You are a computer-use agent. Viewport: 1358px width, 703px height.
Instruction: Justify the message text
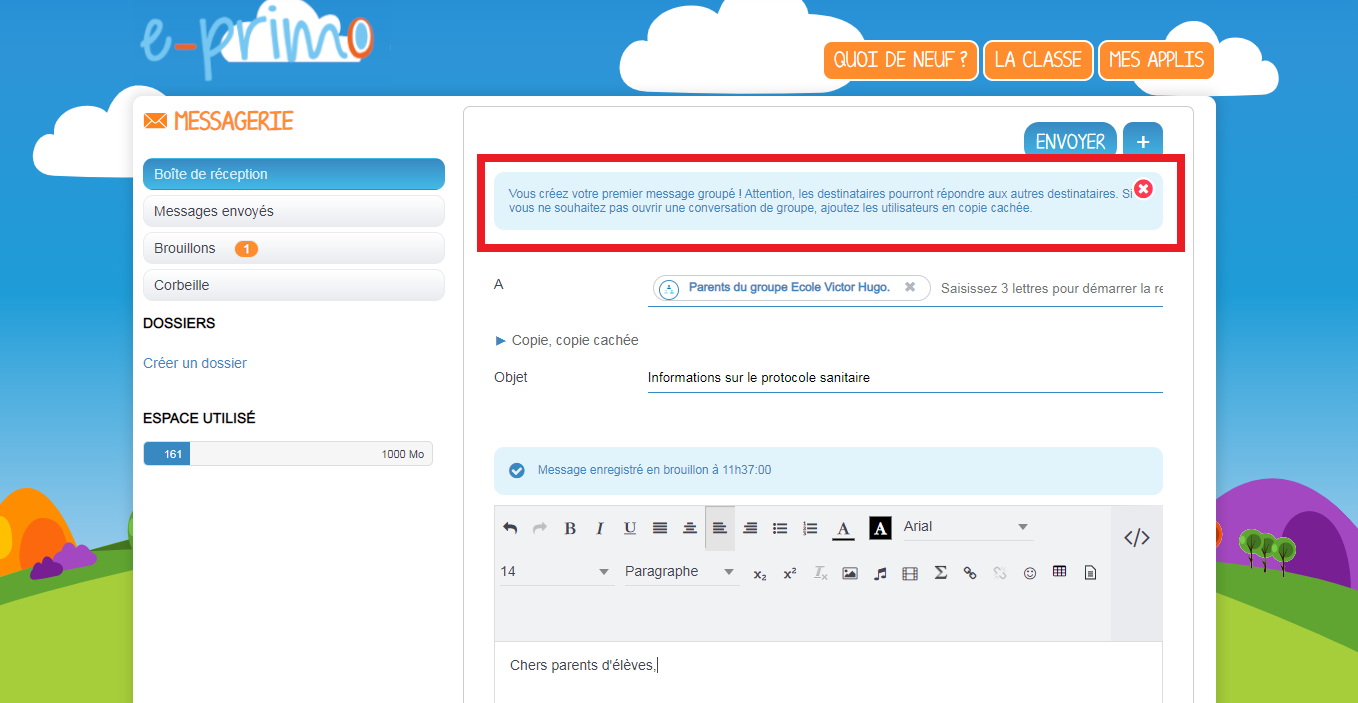(x=660, y=528)
